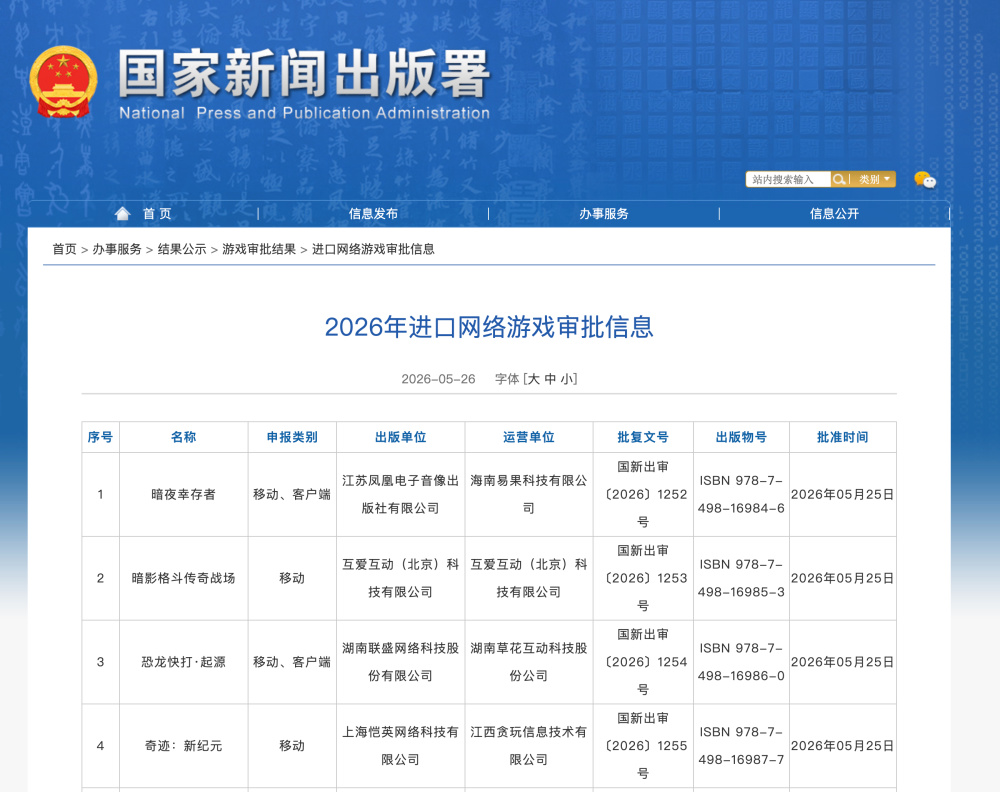The width and height of the screenshot is (1000, 792).
Task: Click publisher 湖南联盛网络科技股份有限公司
Action: click(401, 662)
